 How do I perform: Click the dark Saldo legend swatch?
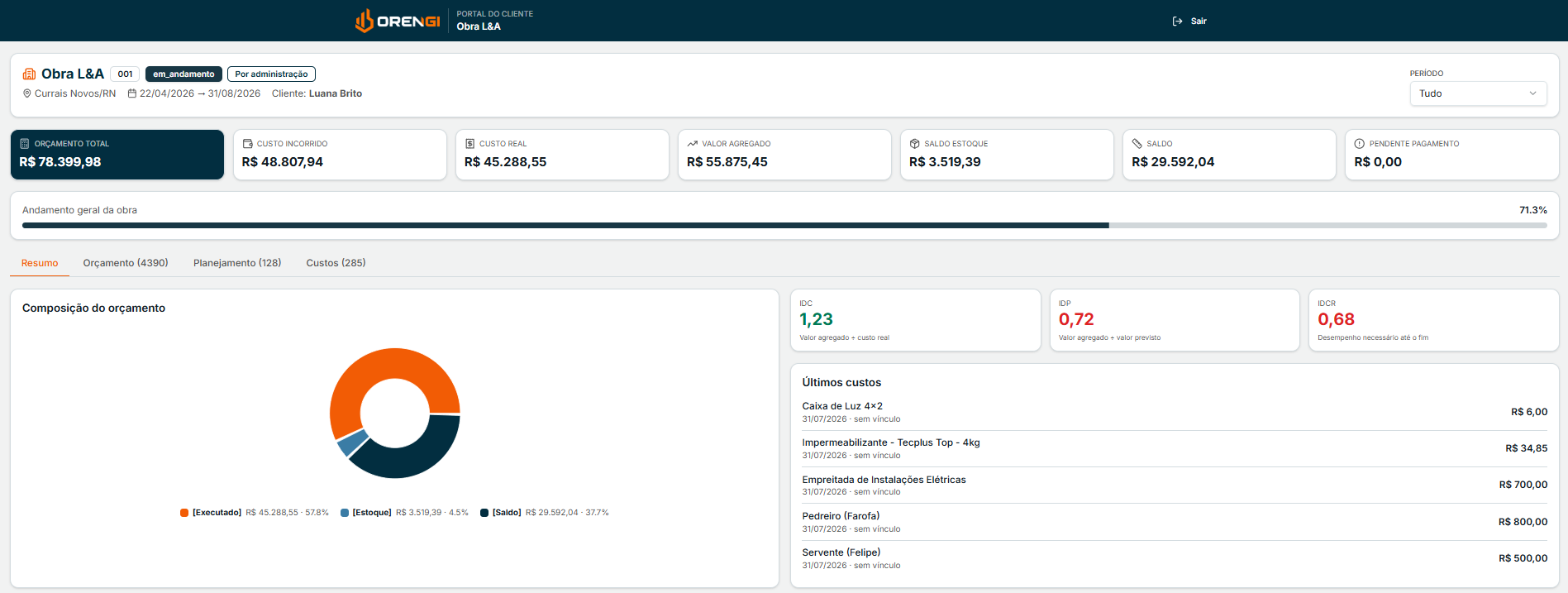click(484, 513)
